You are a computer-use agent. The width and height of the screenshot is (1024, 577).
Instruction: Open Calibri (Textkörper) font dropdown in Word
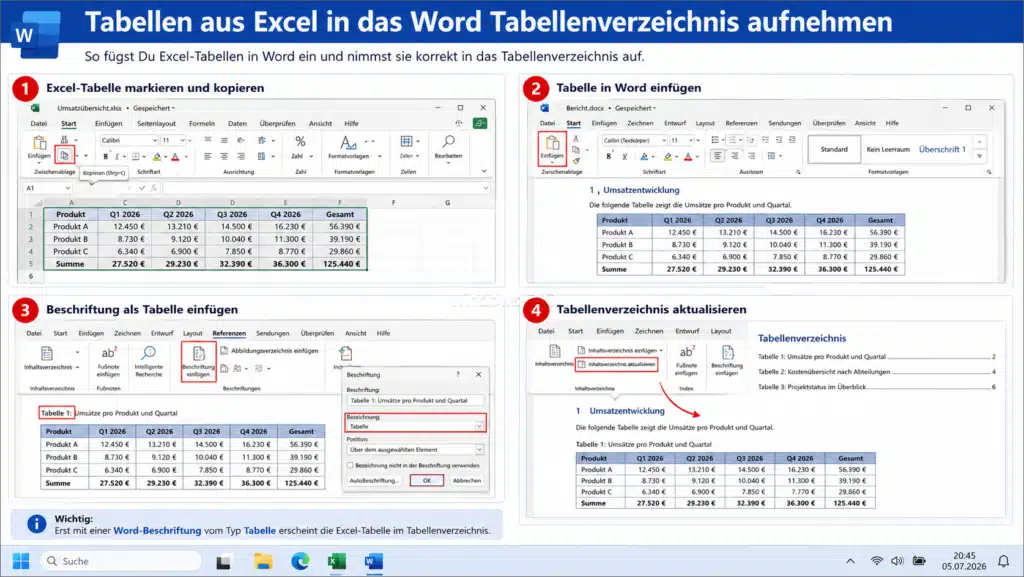664,140
